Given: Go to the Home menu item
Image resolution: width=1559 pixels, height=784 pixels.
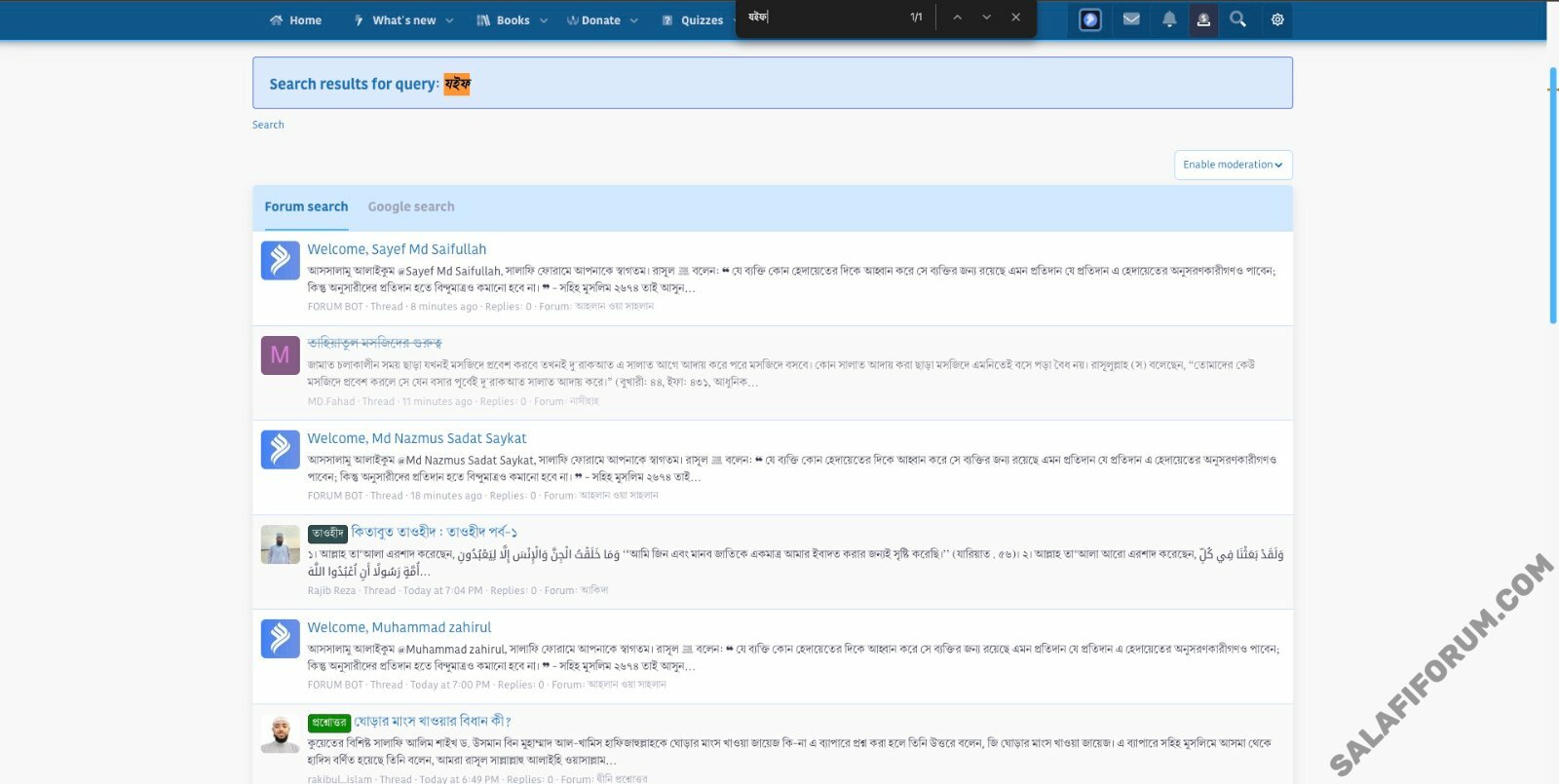Looking at the screenshot, I should tap(295, 20).
